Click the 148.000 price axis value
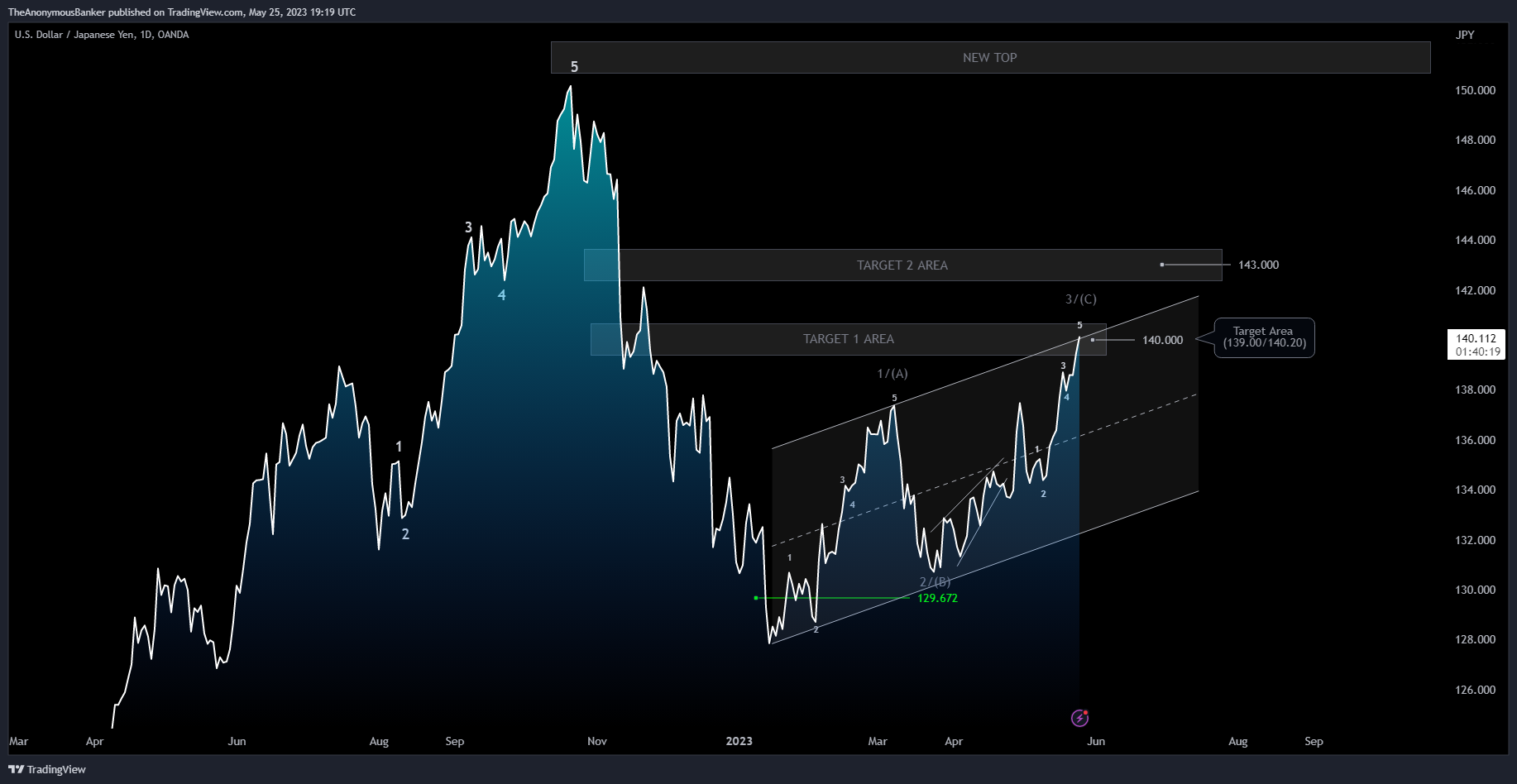 click(x=1475, y=140)
